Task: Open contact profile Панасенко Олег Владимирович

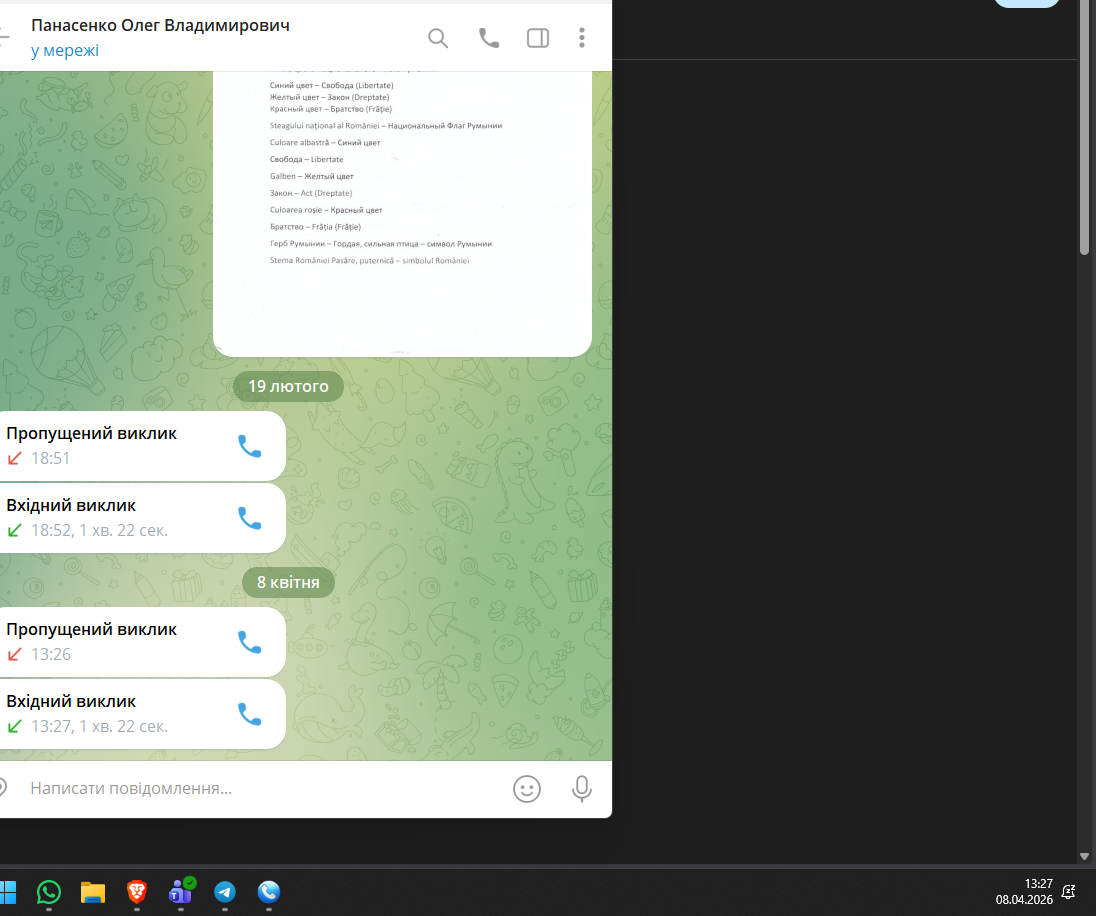Action: (160, 26)
